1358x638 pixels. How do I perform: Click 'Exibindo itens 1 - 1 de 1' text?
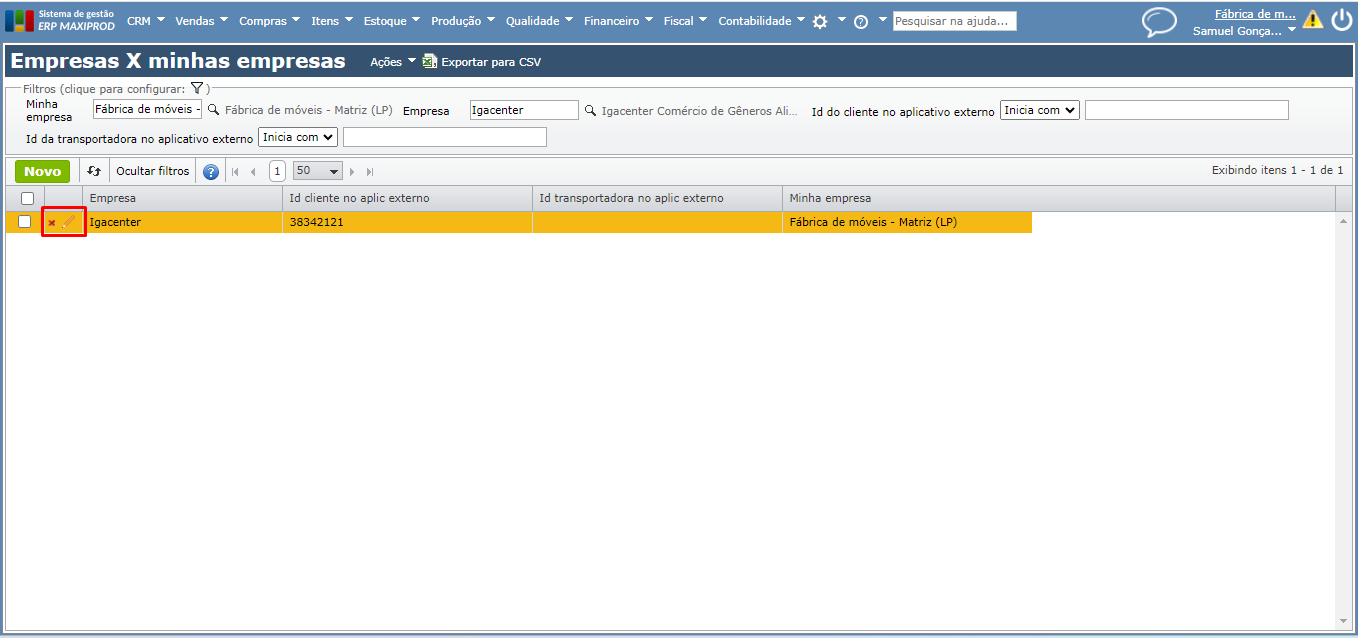pos(1277,171)
